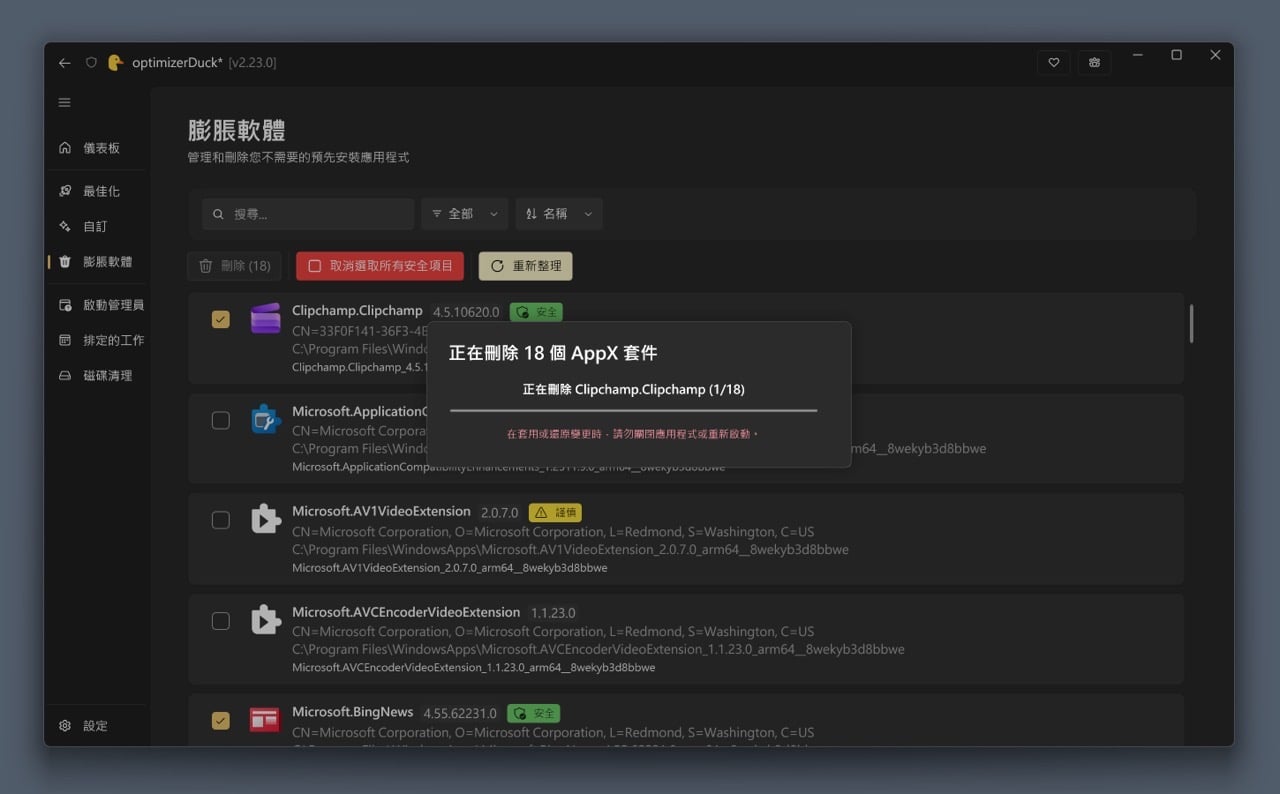Open 最佳化 optimization page
Screen dimensions: 1280x794
point(97,191)
